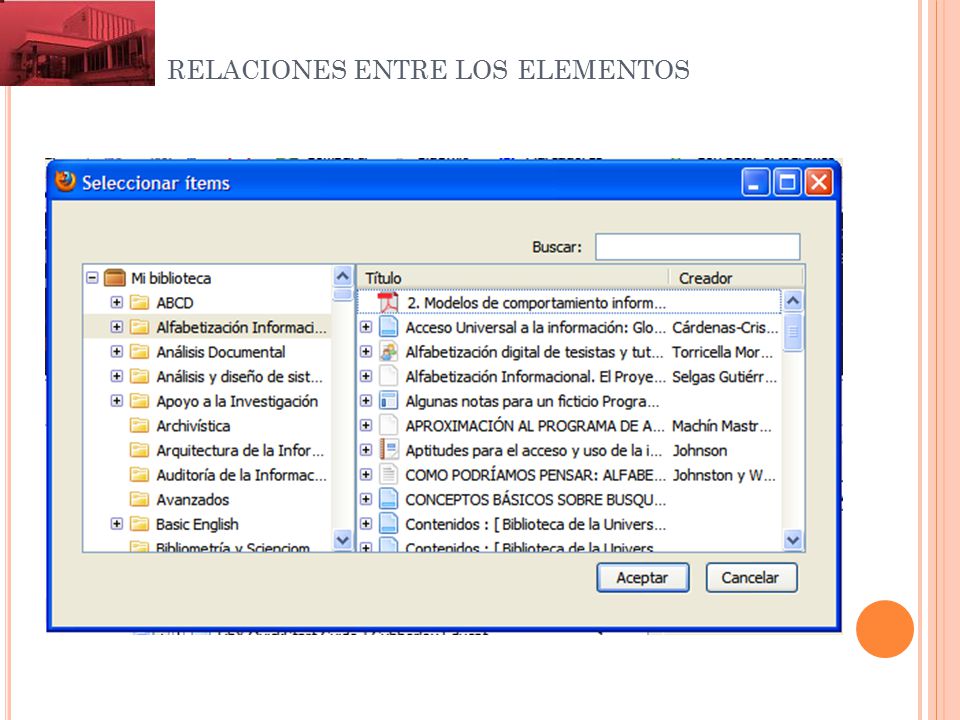This screenshot has height=720, width=960.
Task: Click the Avanzados folder icon
Action: (140, 499)
